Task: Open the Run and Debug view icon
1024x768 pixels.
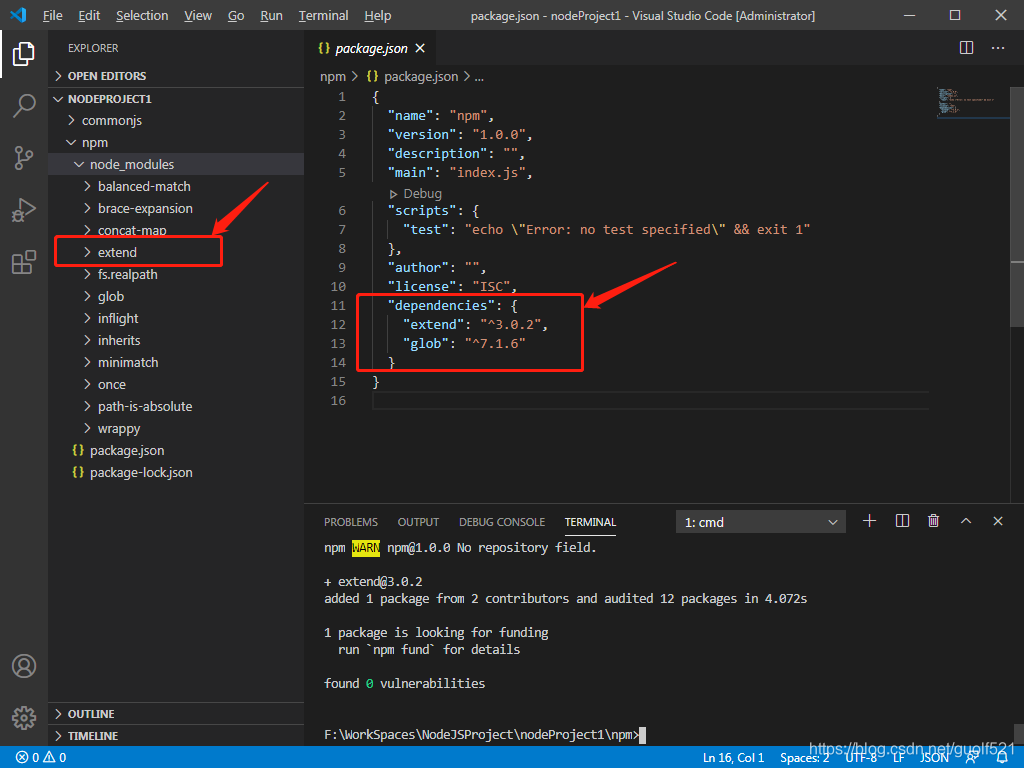Action: [x=24, y=210]
